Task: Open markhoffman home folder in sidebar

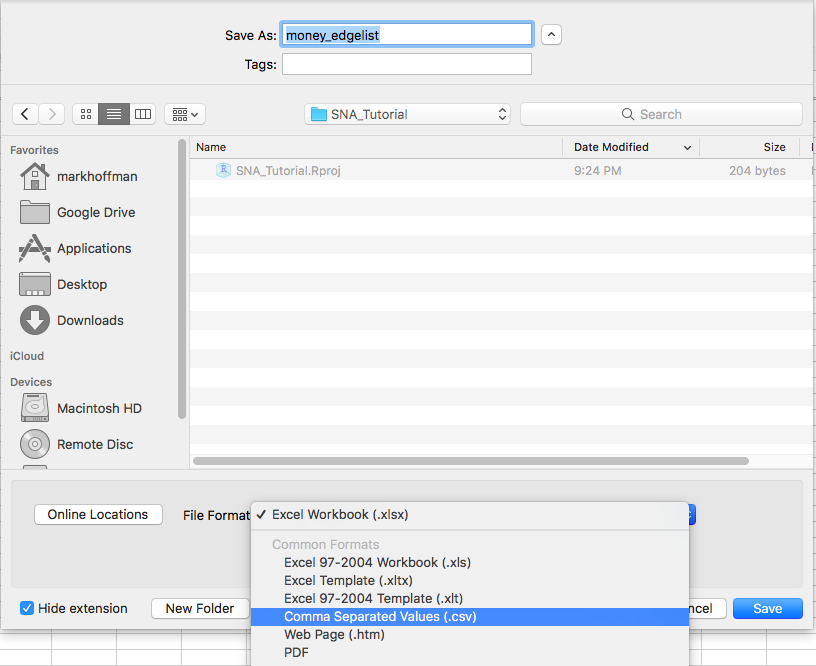Action: [97, 177]
